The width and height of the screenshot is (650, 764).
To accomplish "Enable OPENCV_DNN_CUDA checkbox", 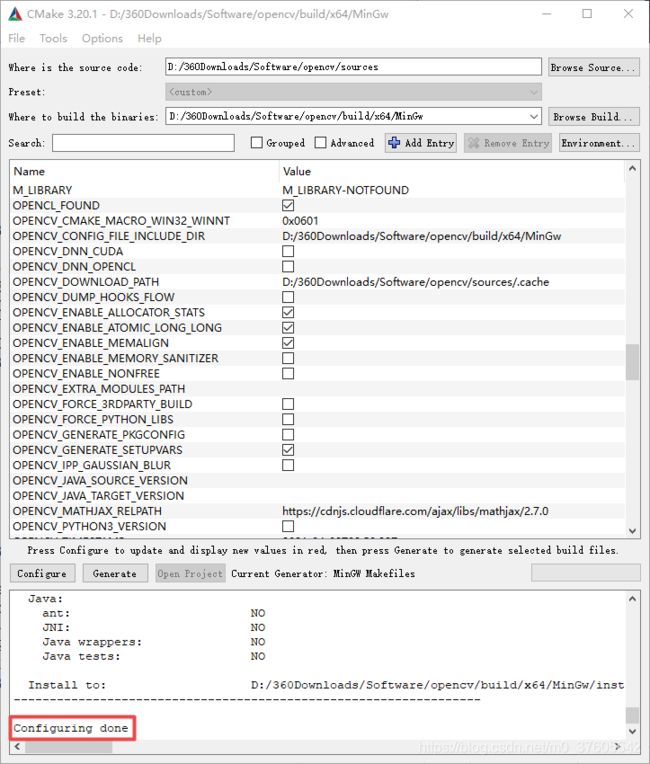I will 288,251.
